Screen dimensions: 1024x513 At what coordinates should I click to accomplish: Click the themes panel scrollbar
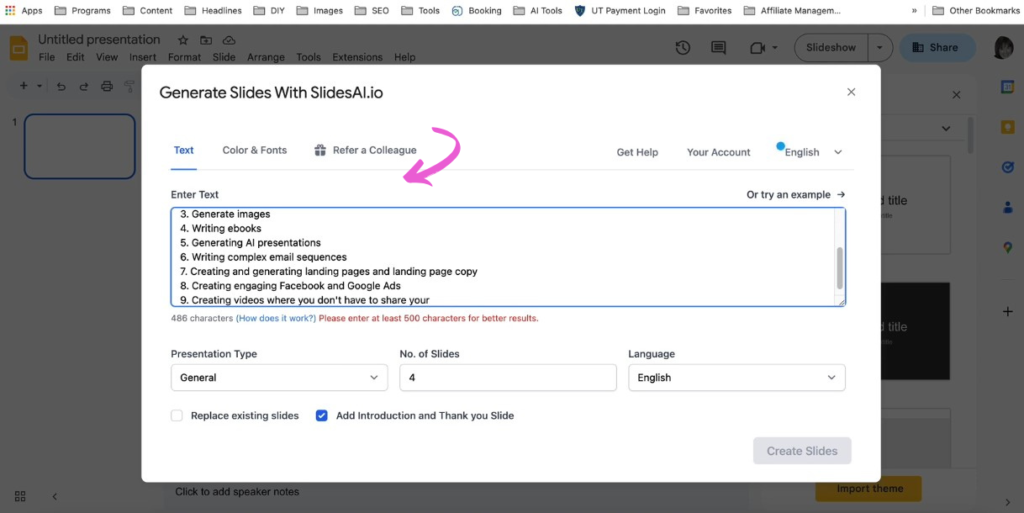(970, 134)
